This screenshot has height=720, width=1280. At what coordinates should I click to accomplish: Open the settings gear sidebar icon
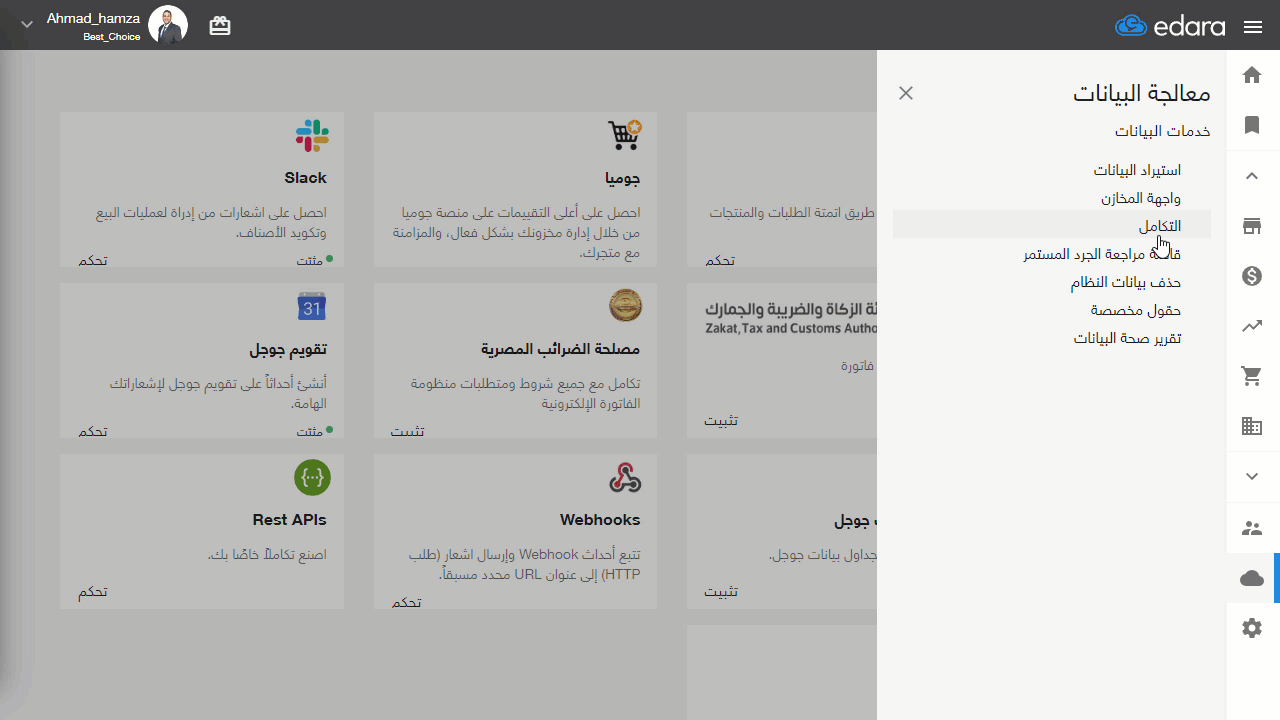pyautogui.click(x=1252, y=629)
